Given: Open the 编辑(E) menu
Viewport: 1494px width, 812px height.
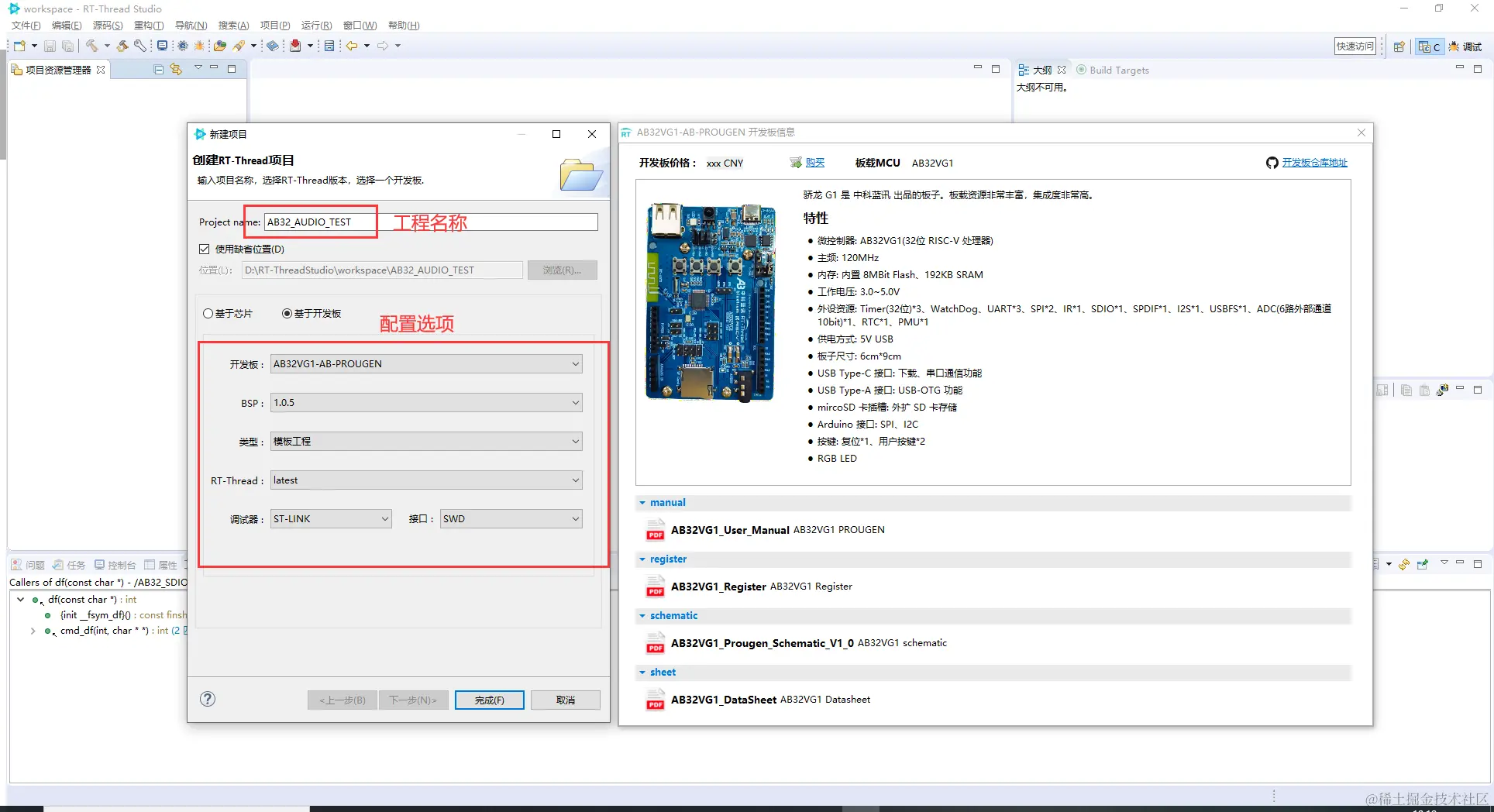Looking at the screenshot, I should point(67,26).
